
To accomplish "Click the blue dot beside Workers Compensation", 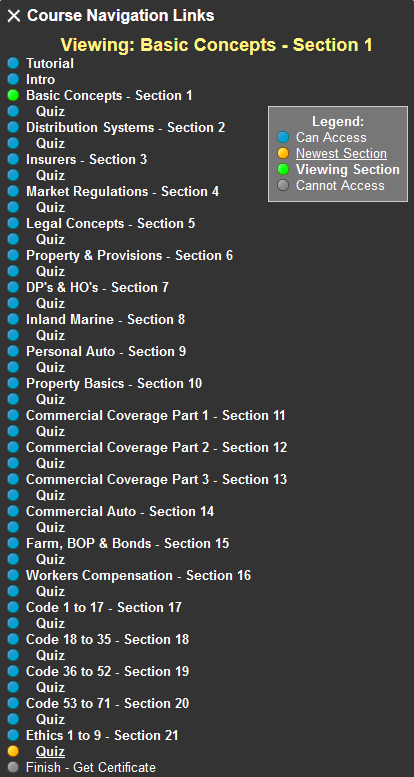I will (x=13, y=575).
